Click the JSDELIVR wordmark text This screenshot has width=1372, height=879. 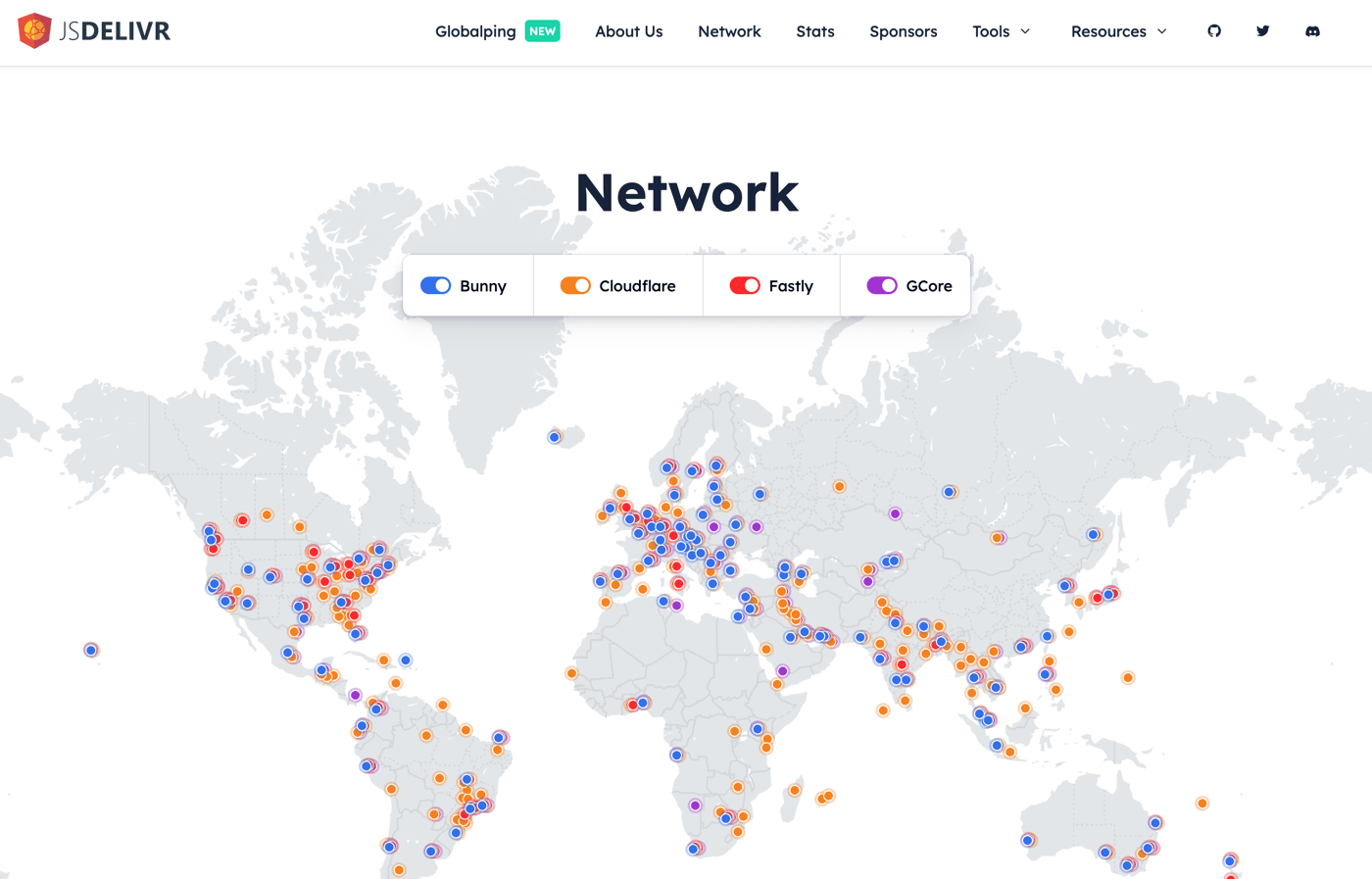click(115, 31)
